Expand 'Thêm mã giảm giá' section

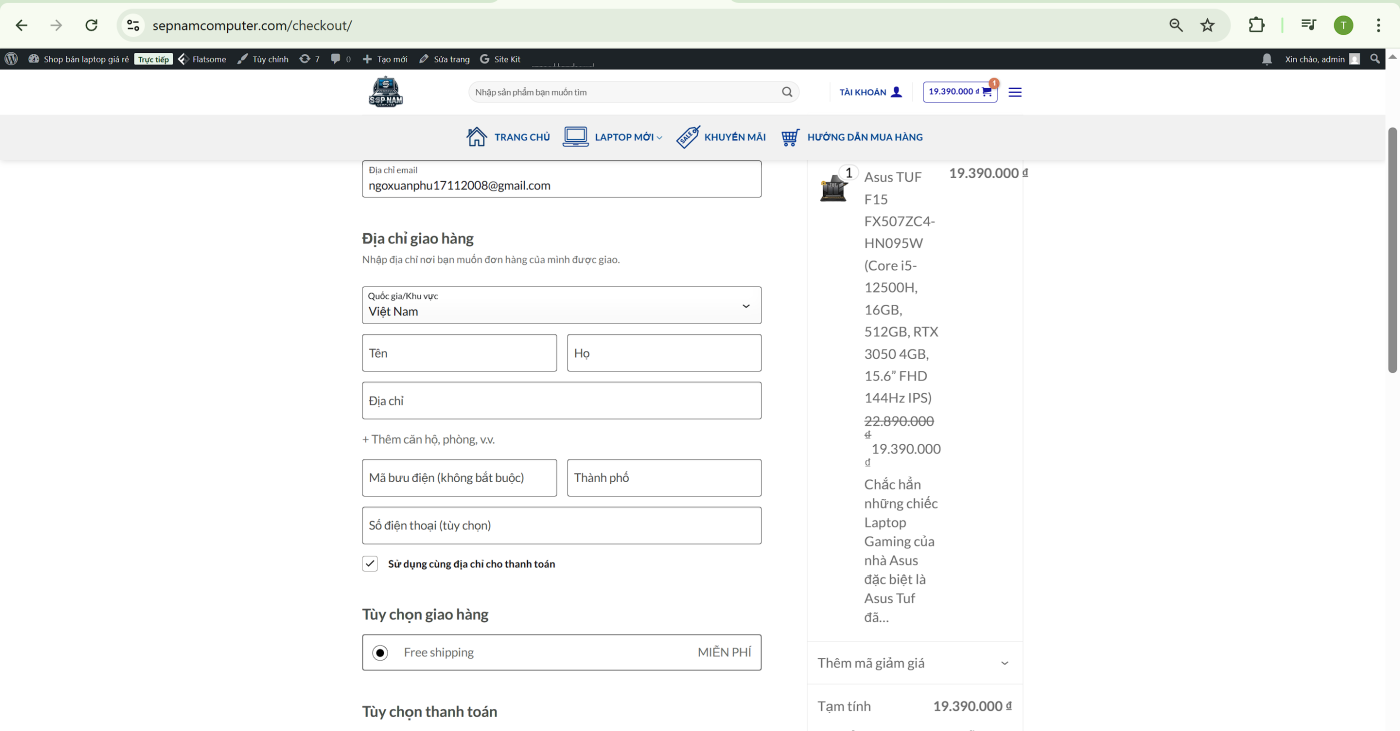point(914,663)
